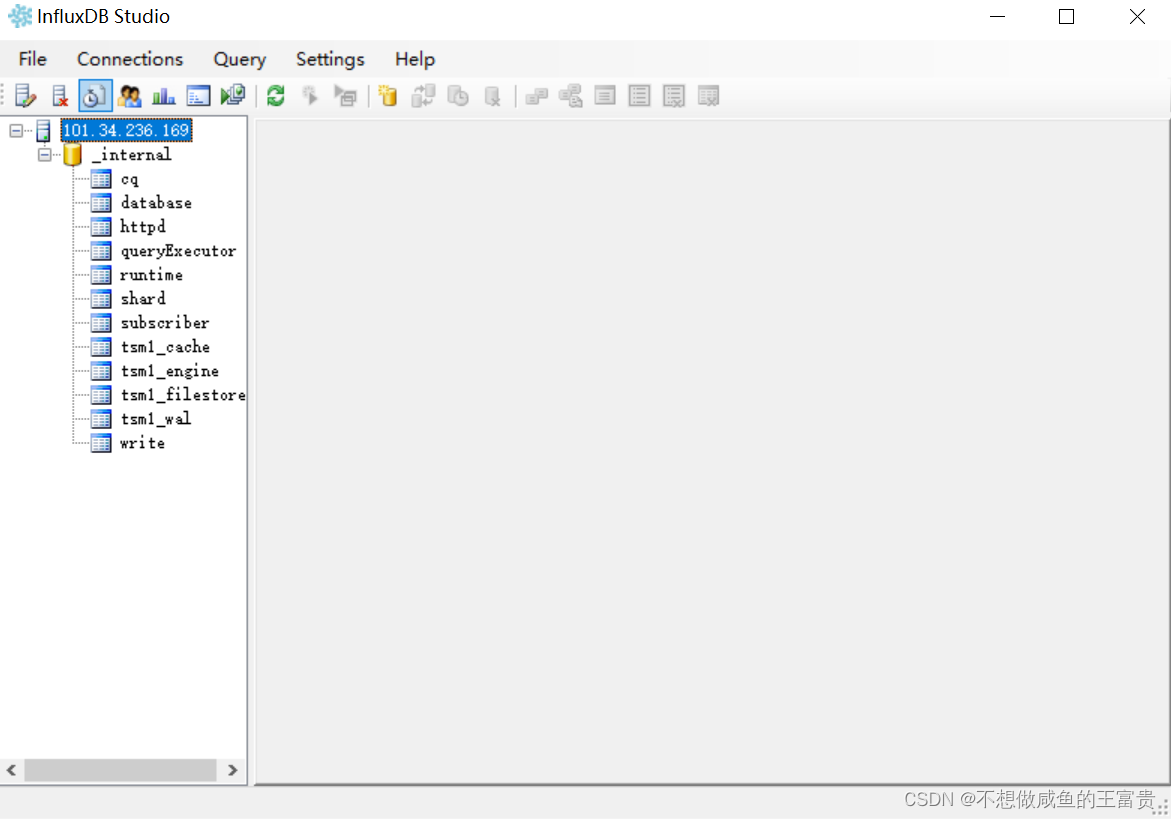Open the File menu
The width and height of the screenshot is (1171, 819).
tap(33, 59)
